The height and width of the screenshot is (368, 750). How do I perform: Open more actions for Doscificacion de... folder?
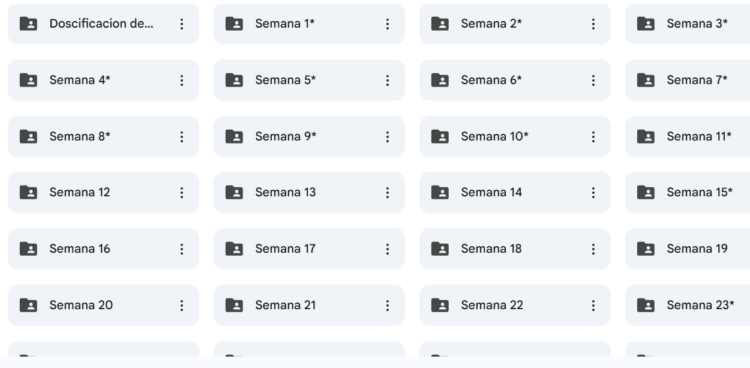182,24
